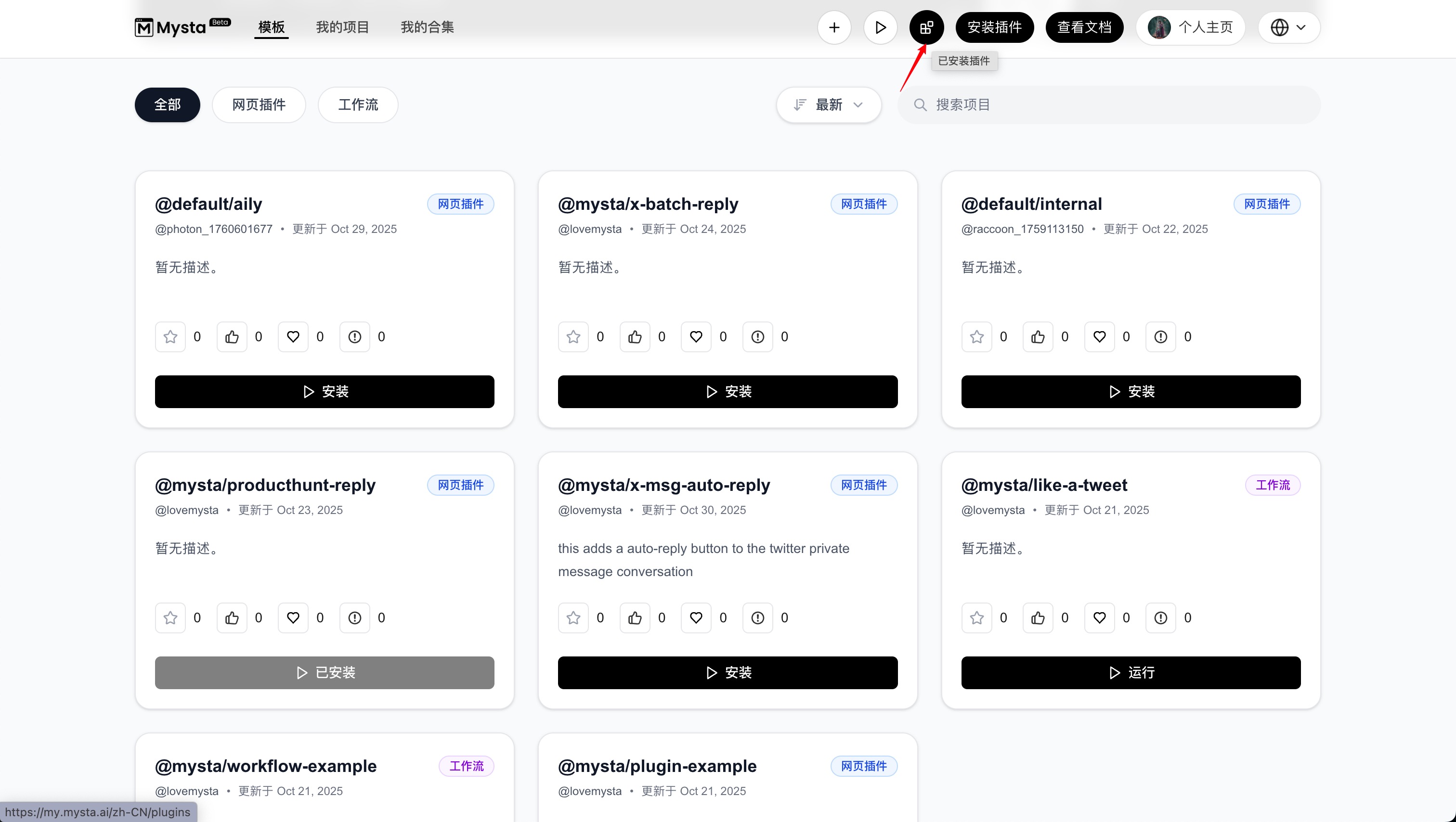Viewport: 1456px width, 822px height.
Task: Switch to 我的项目 tab
Action: pyautogui.click(x=342, y=27)
